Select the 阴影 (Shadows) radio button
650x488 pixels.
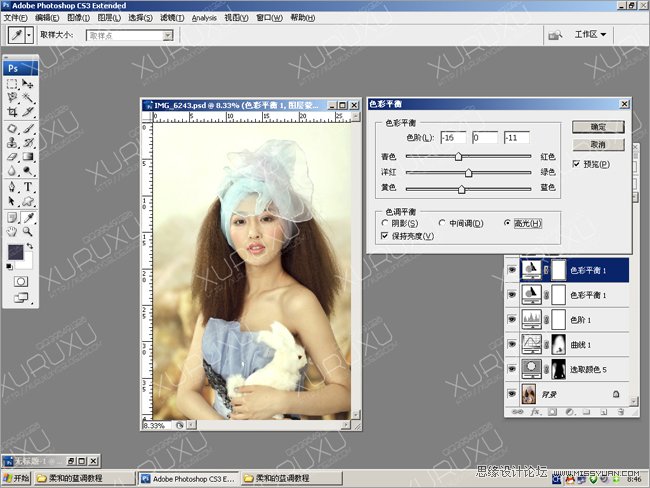[385, 223]
